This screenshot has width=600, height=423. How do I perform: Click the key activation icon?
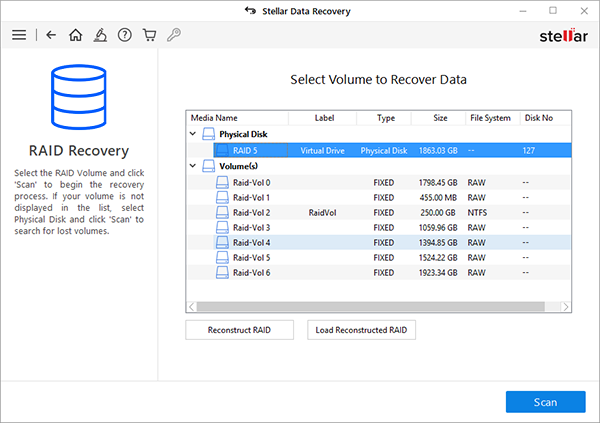pos(175,35)
